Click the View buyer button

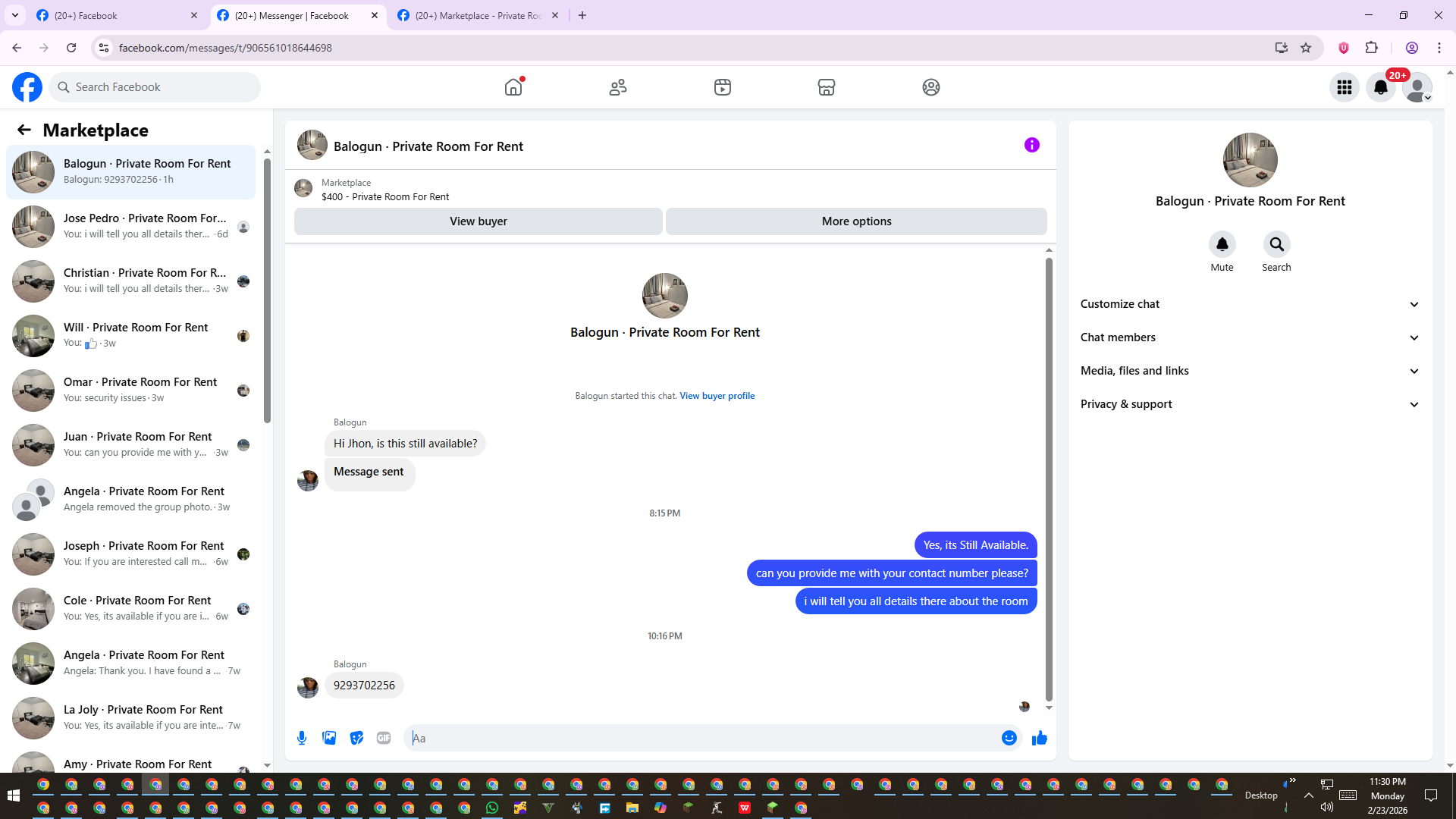[478, 221]
